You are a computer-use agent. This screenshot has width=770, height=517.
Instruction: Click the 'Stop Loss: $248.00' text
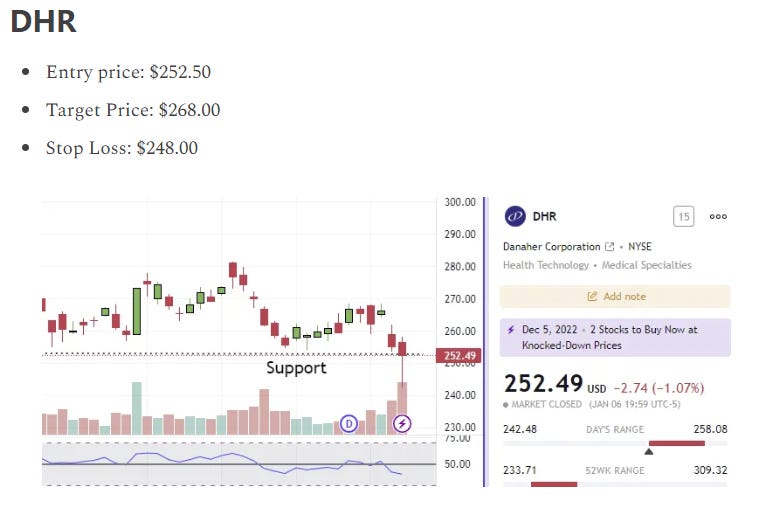point(122,148)
